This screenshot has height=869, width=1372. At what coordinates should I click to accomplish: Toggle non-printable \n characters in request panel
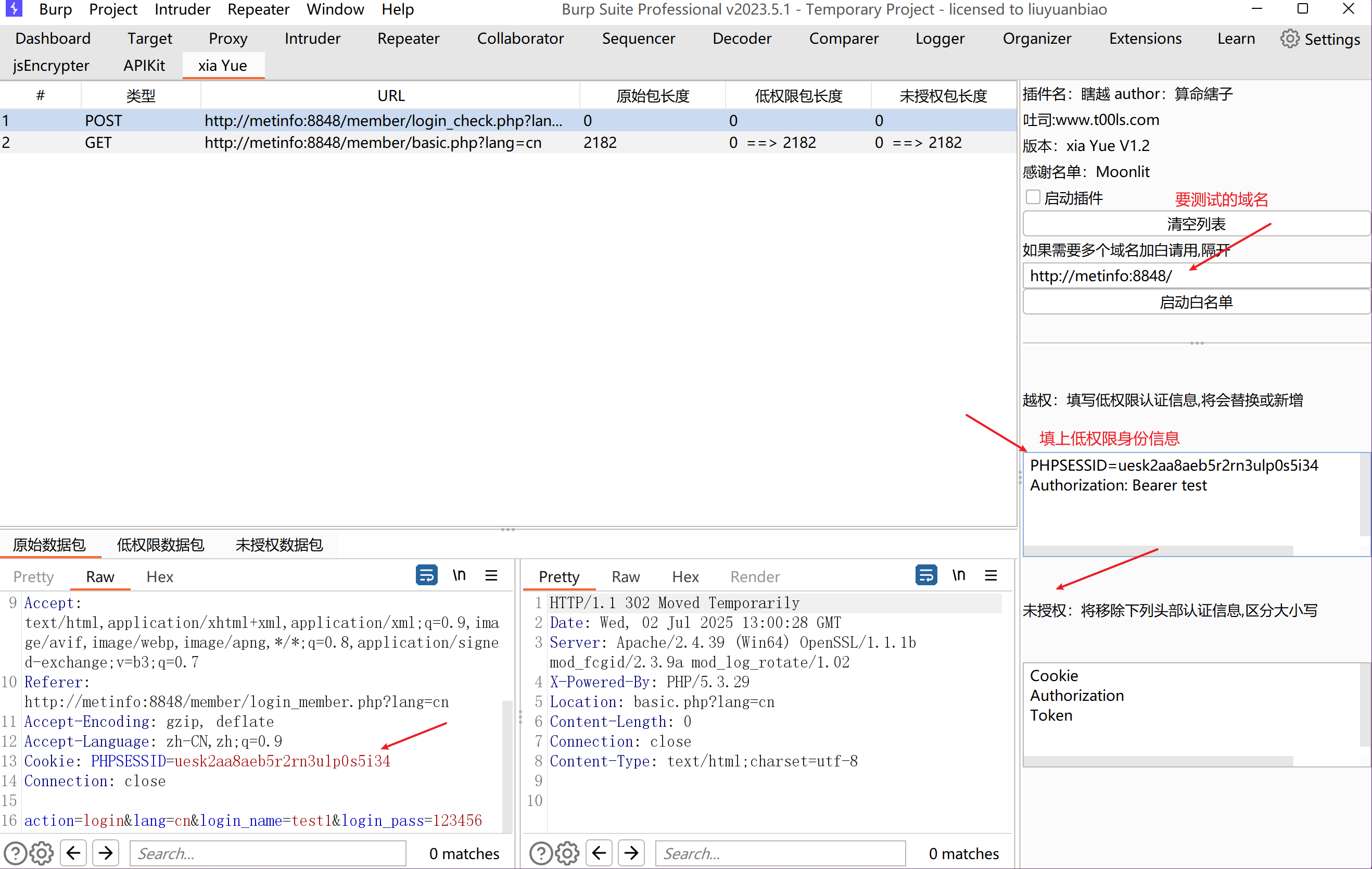(459, 575)
